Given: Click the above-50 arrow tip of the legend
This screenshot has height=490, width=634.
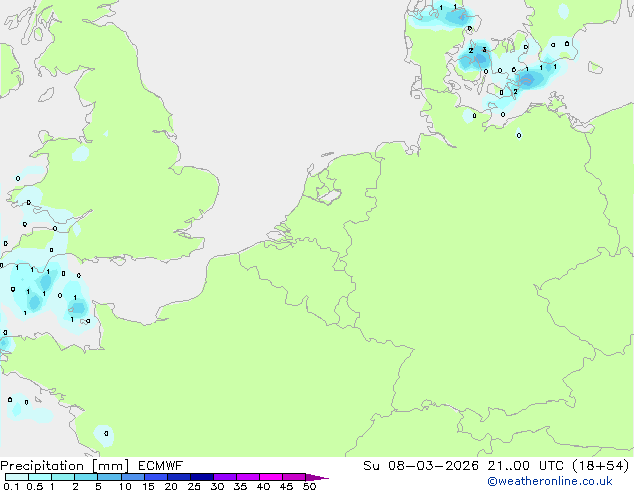Looking at the screenshot, I should (x=317, y=477).
